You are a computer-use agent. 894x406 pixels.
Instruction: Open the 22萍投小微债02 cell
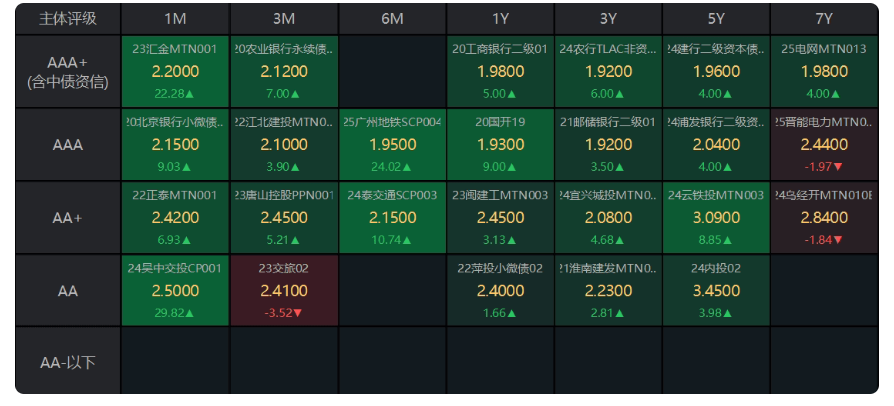[500, 290]
